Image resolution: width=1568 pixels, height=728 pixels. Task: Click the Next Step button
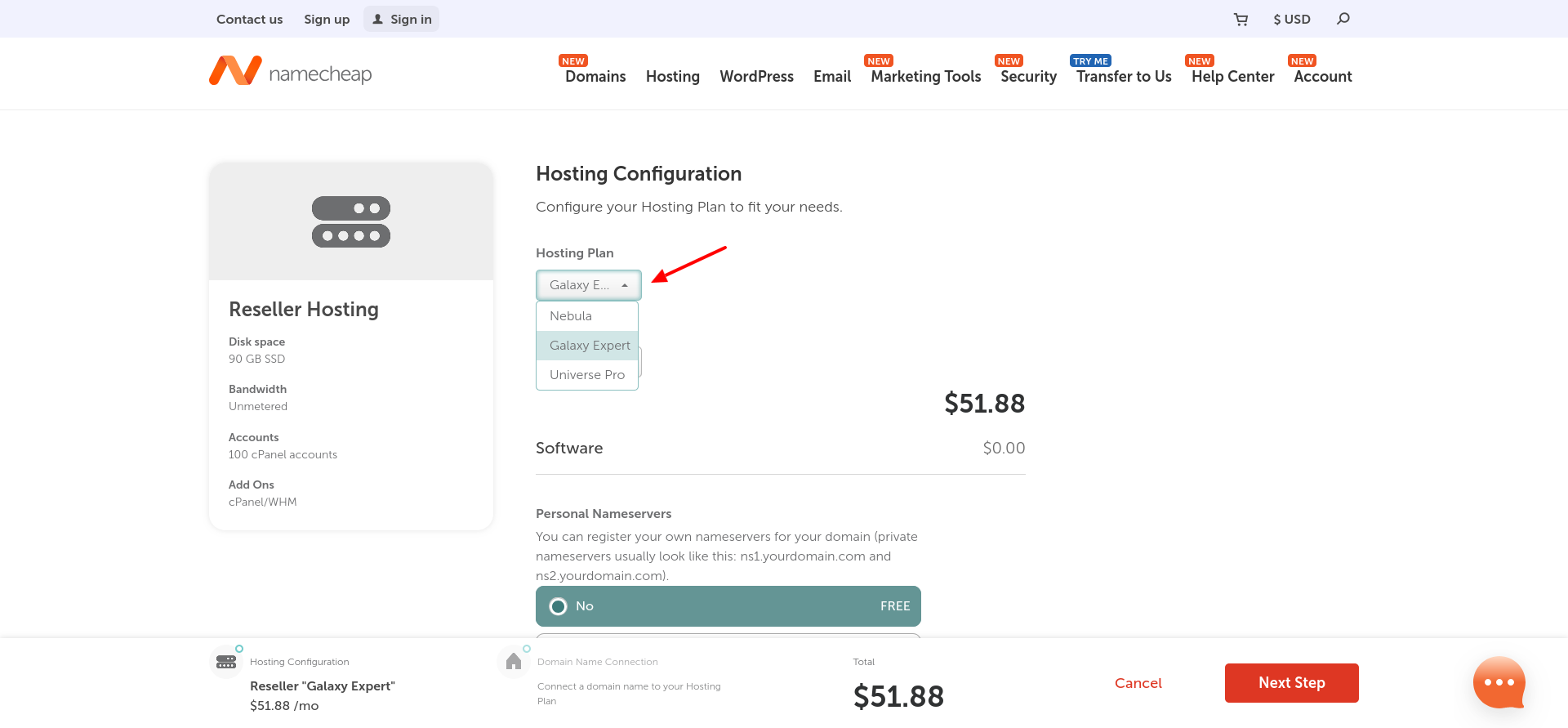click(1291, 683)
